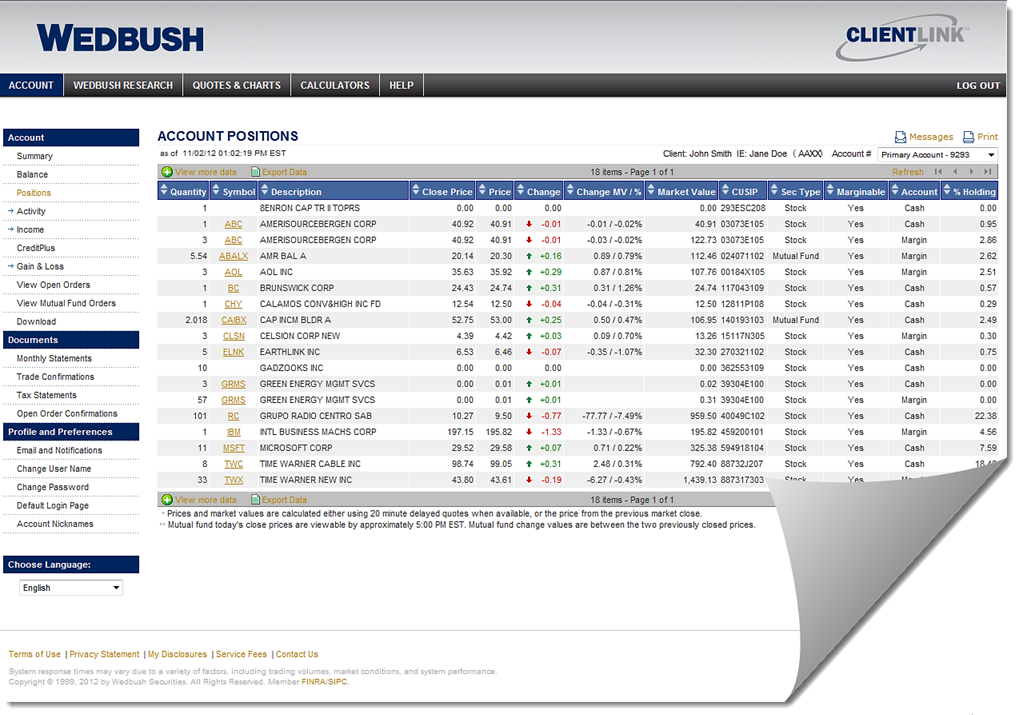Sort positions by the % Holding column

pyautogui.click(x=973, y=192)
